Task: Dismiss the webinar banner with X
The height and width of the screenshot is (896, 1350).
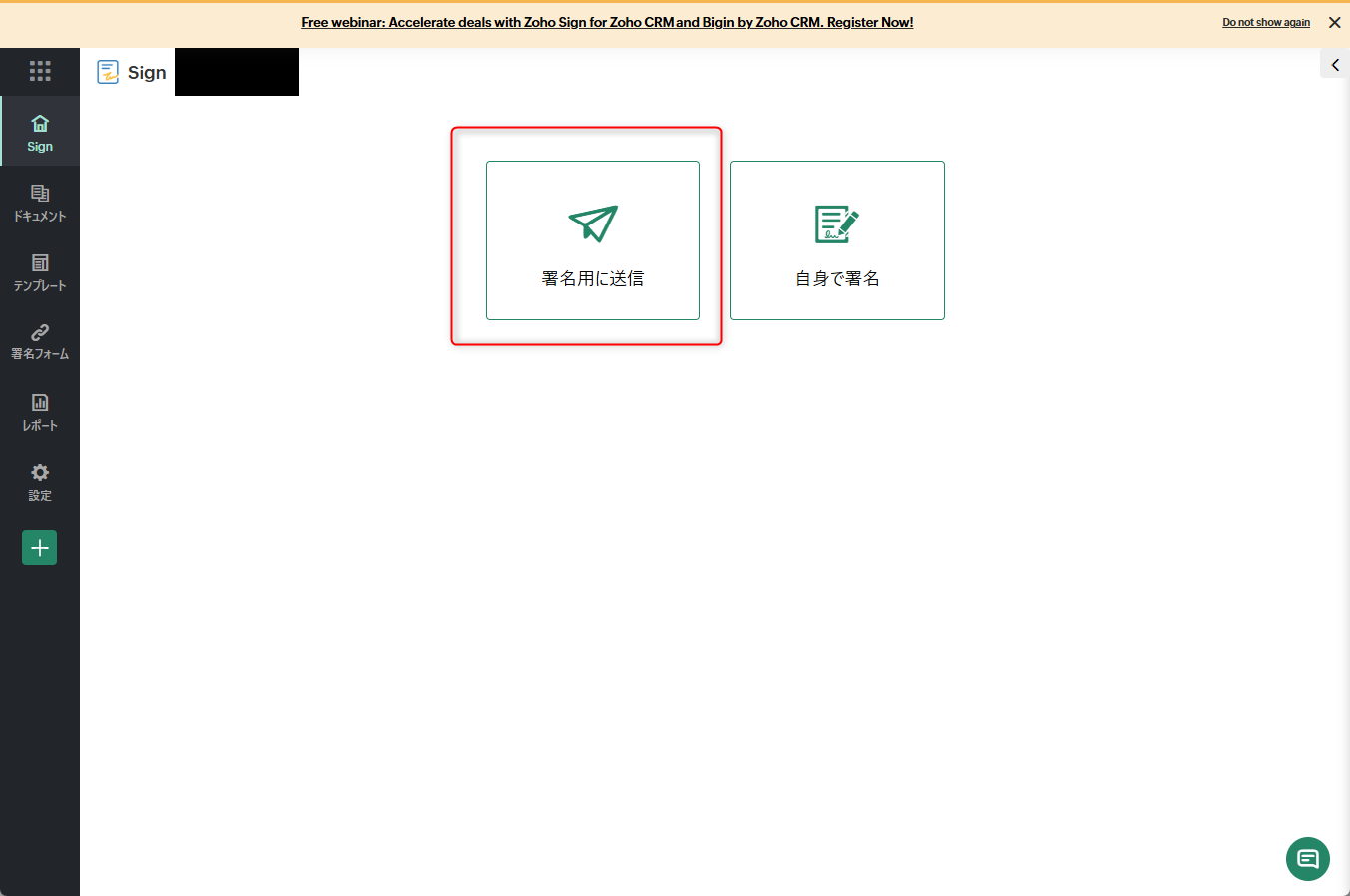Action: pyautogui.click(x=1334, y=22)
